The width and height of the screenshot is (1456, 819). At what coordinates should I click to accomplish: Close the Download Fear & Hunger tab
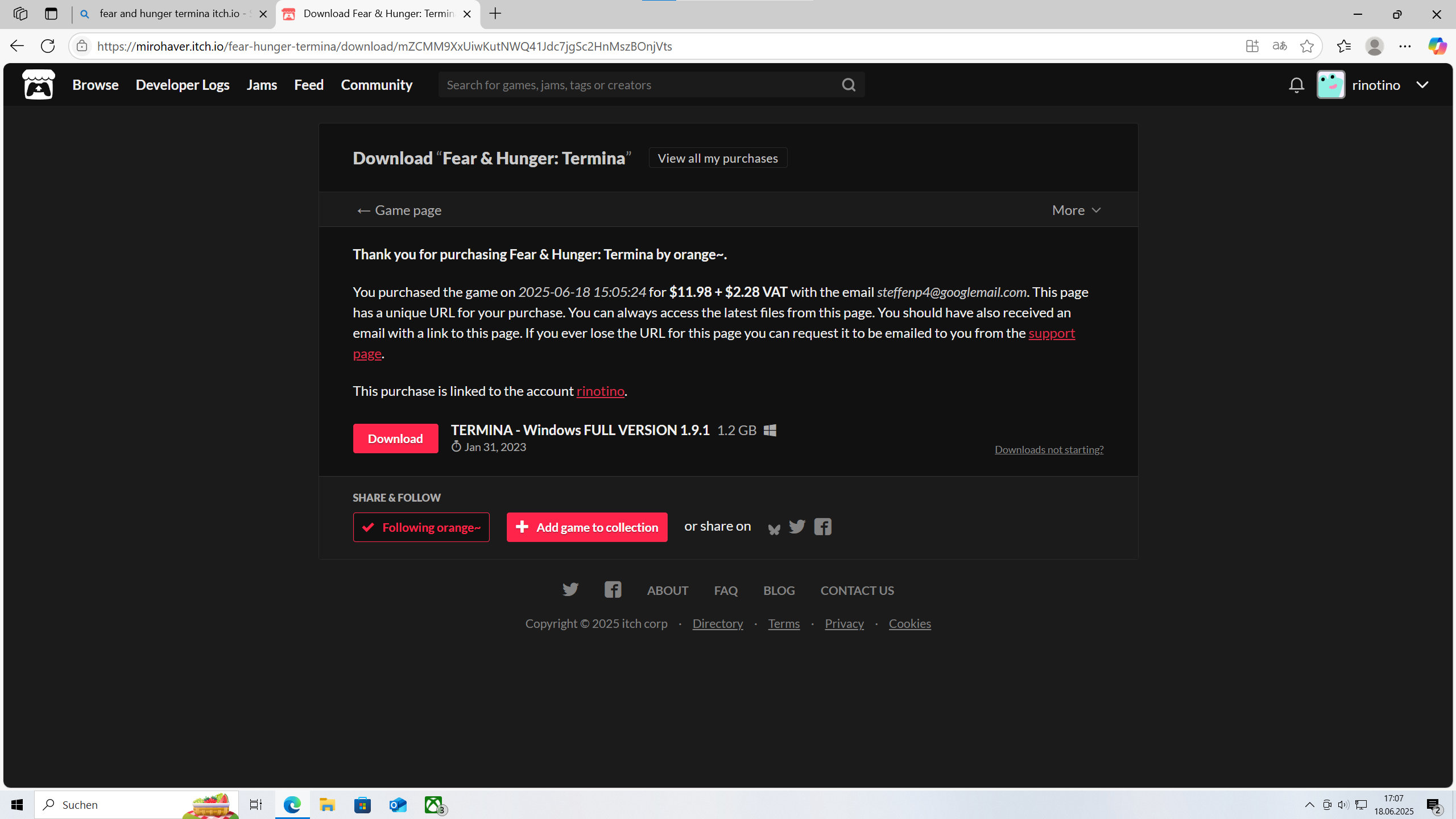467,14
